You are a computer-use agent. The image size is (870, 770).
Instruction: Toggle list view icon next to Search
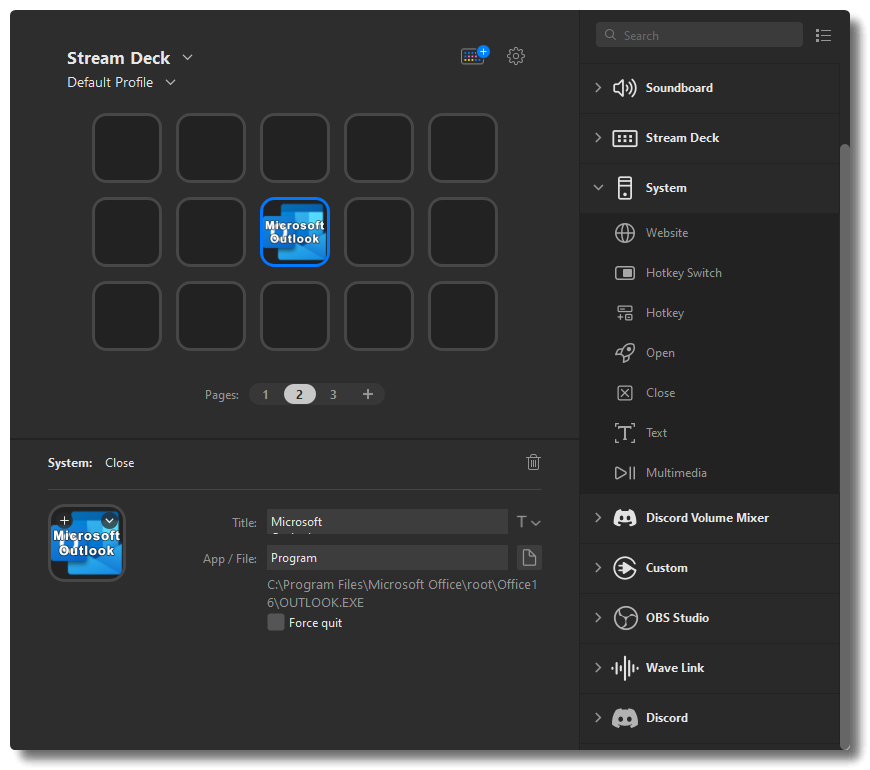(x=823, y=36)
